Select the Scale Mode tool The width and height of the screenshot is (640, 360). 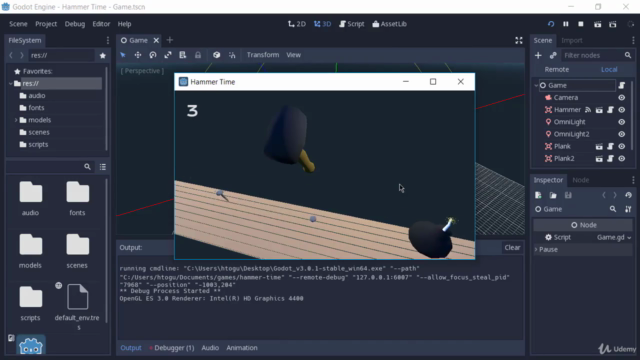168,55
